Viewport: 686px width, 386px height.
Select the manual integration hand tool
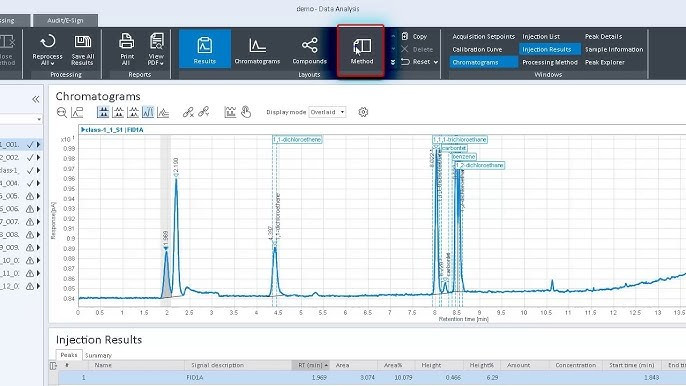[x=246, y=112]
